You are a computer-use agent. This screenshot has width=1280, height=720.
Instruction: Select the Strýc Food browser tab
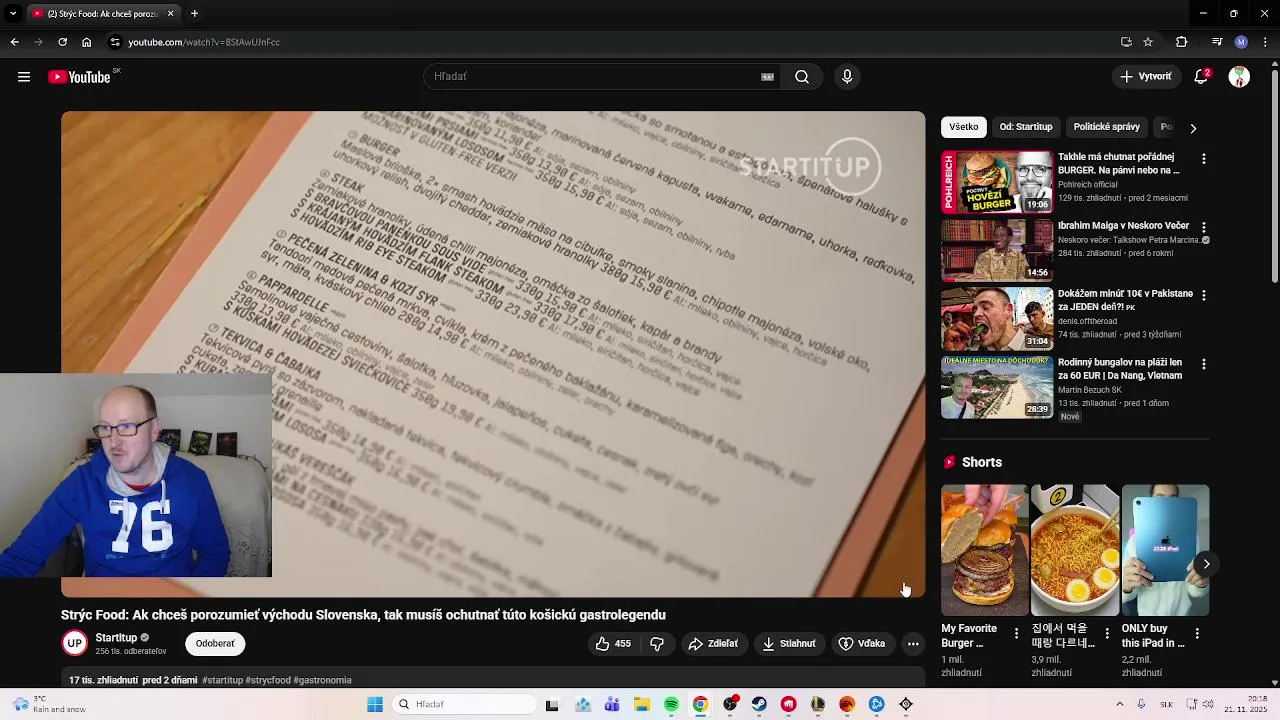tap(103, 14)
